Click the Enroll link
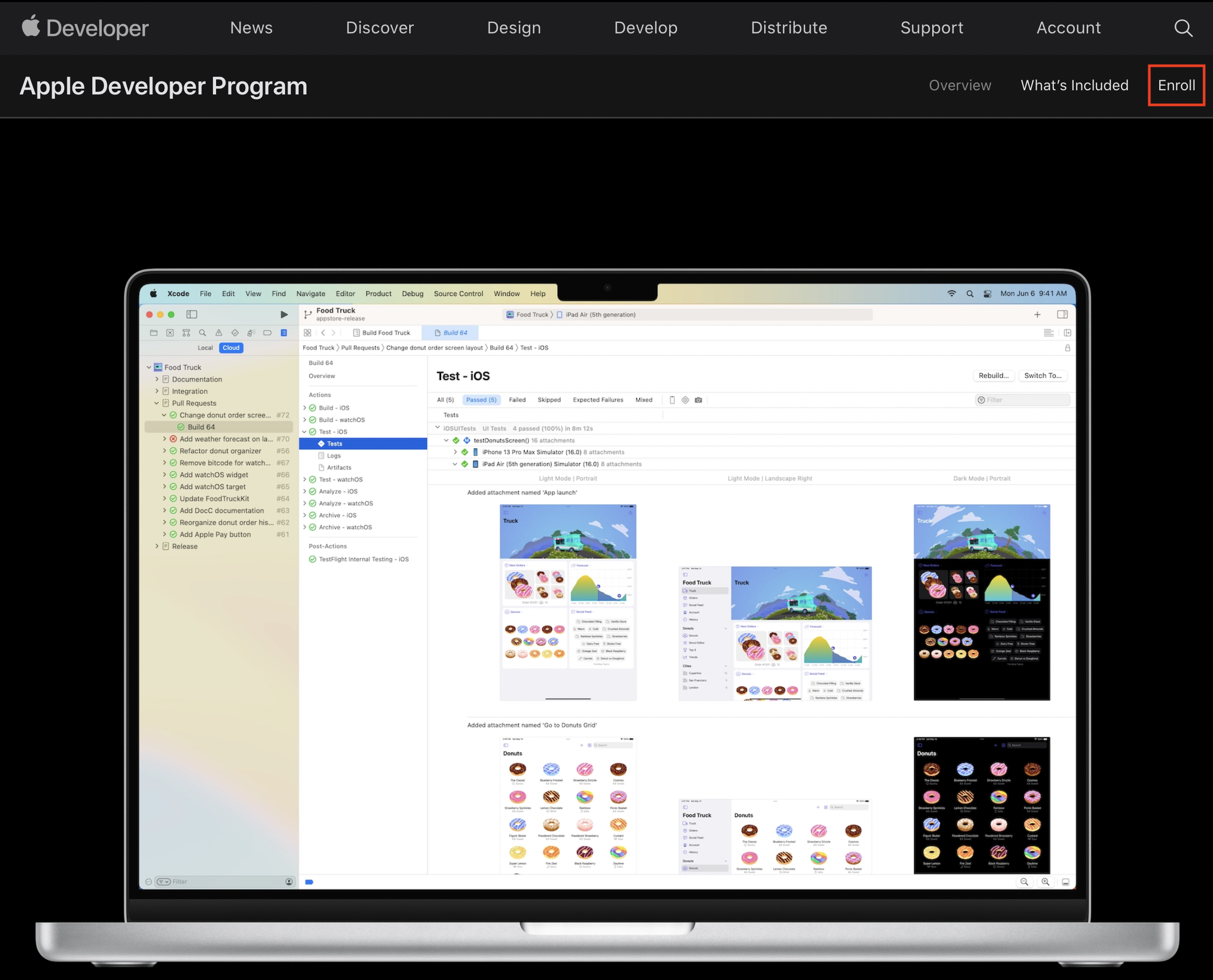Image resolution: width=1213 pixels, height=980 pixels. coord(1176,85)
